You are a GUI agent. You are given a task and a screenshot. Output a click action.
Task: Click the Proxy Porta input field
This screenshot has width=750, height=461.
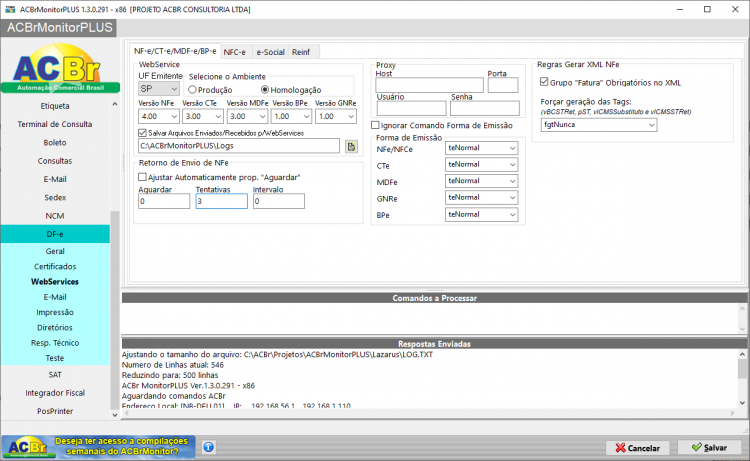point(503,85)
